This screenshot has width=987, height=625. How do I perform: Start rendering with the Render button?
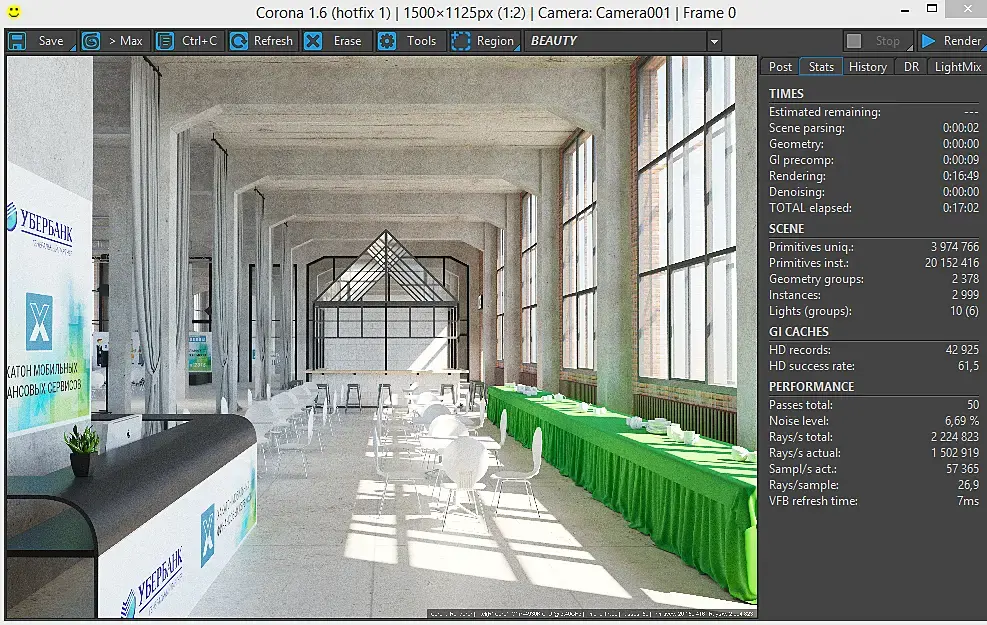coord(951,42)
